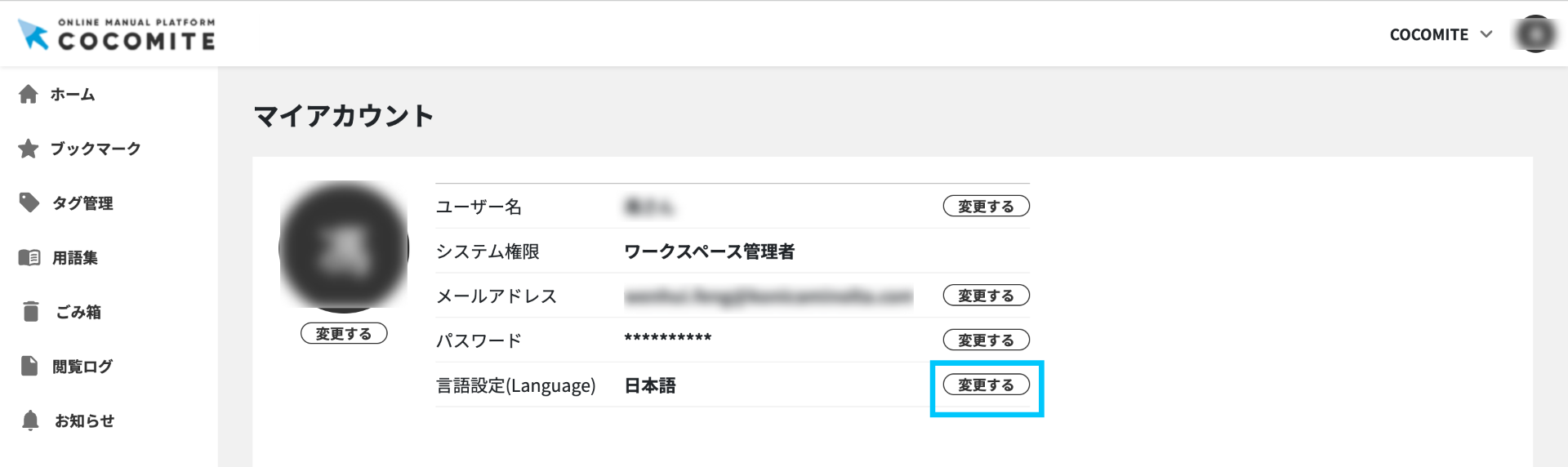Open ホーム in the sidebar
The height and width of the screenshot is (467, 1568).
click(x=73, y=95)
